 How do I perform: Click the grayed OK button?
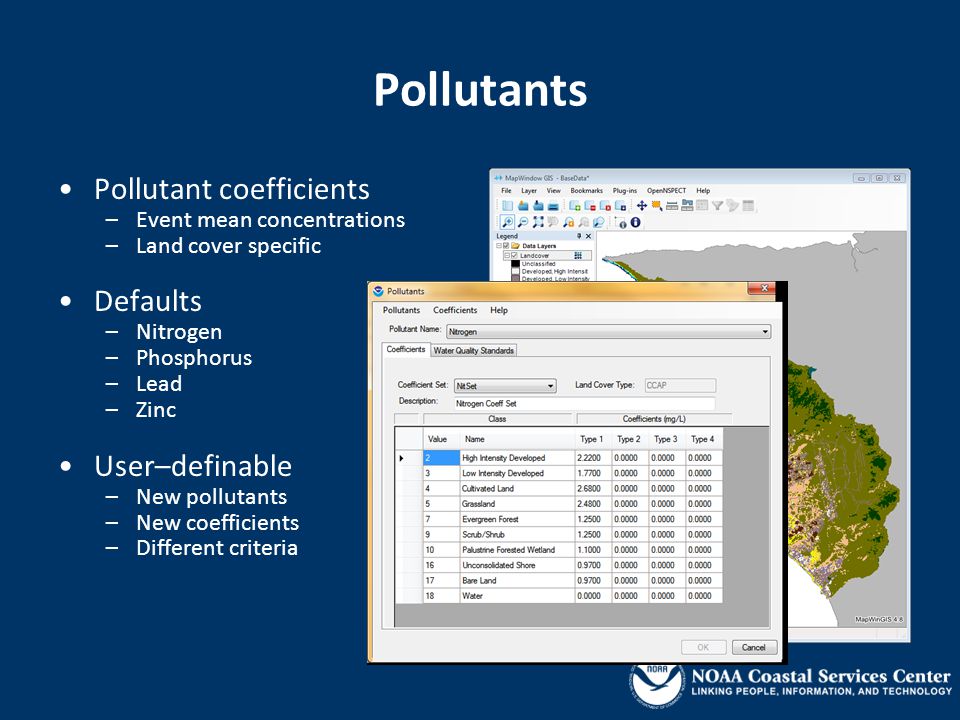703,647
